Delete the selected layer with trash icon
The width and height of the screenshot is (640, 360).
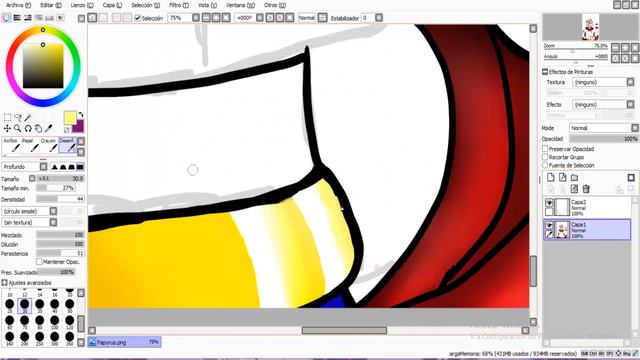coord(586,189)
